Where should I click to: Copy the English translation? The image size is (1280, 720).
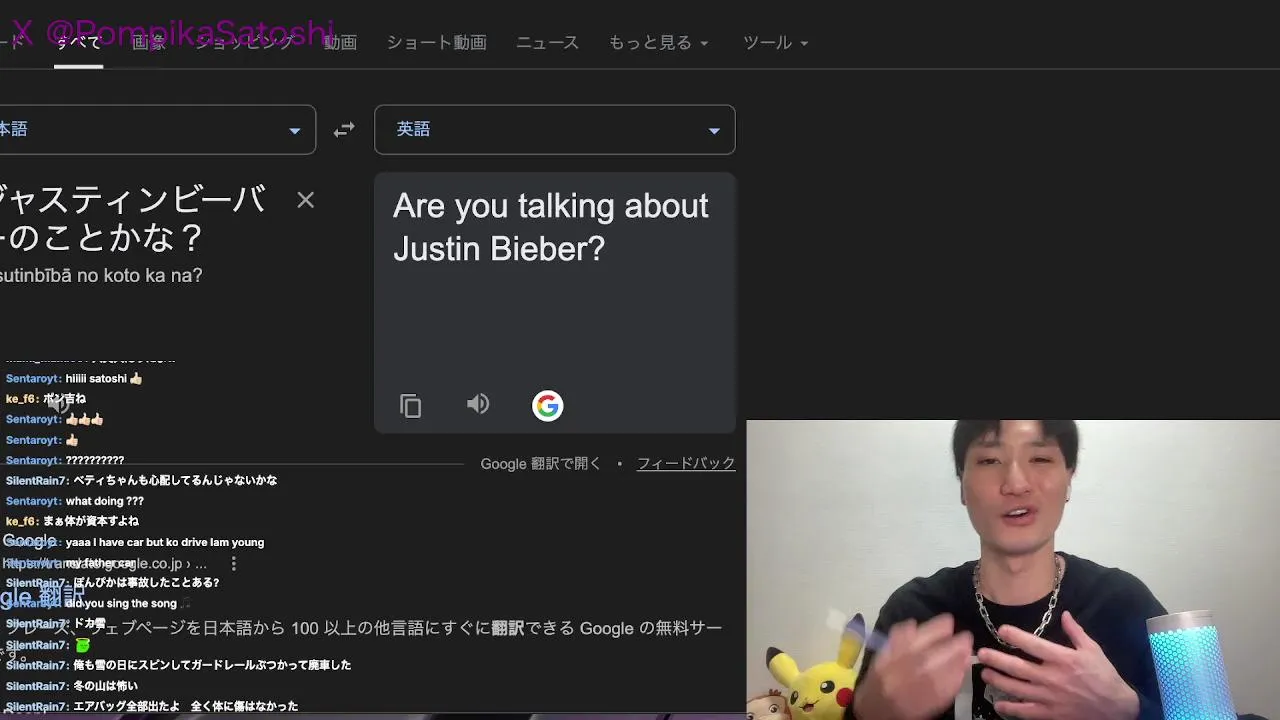[411, 405]
